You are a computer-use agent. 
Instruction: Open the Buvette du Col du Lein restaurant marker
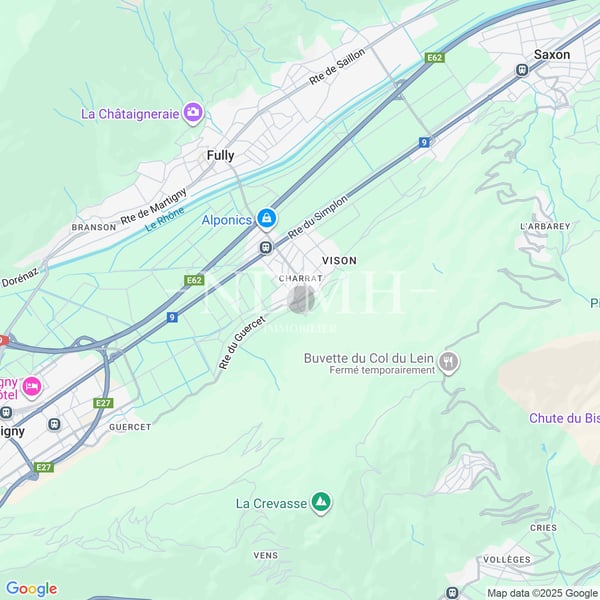click(448, 362)
